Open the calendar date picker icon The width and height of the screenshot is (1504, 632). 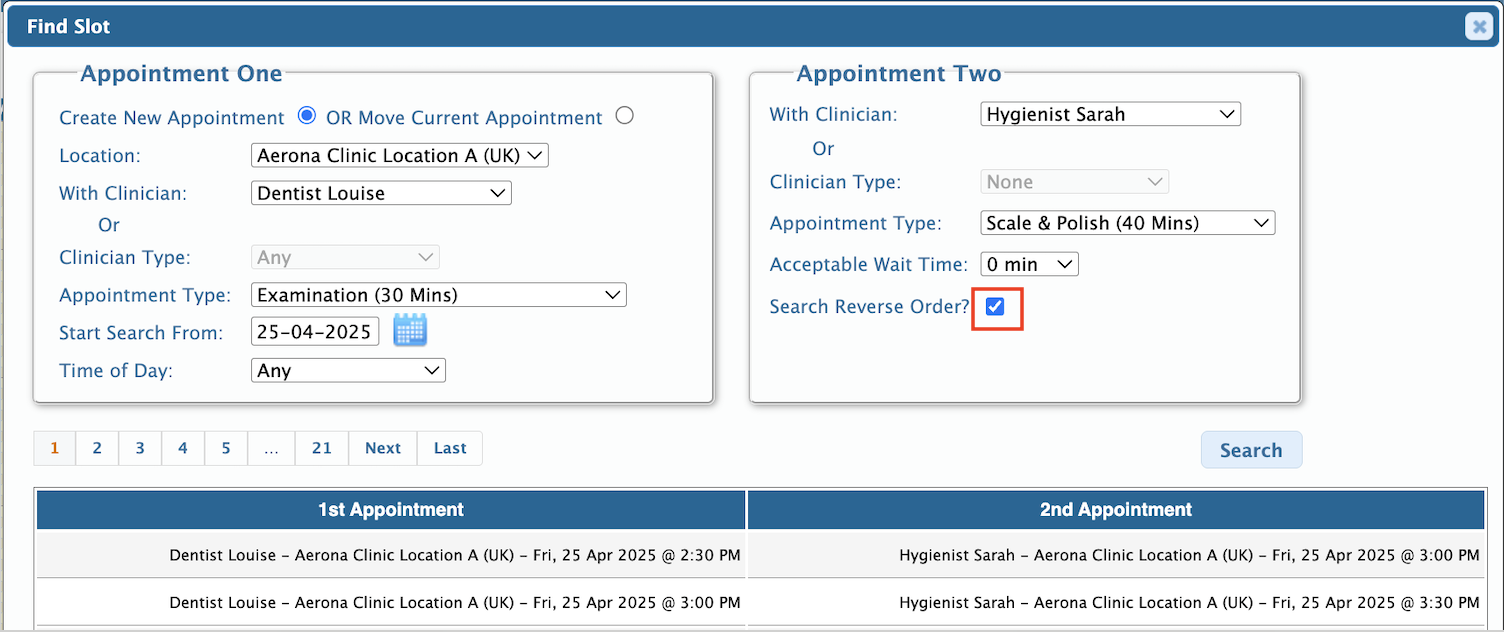point(410,330)
